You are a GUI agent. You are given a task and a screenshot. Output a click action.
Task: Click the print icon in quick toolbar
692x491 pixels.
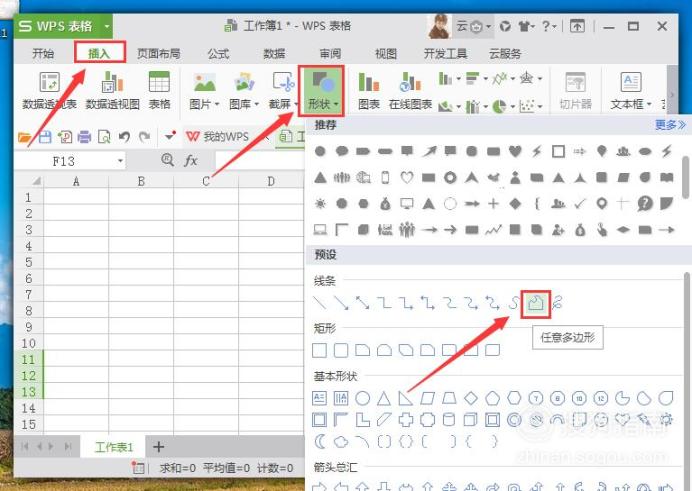[x=84, y=137]
